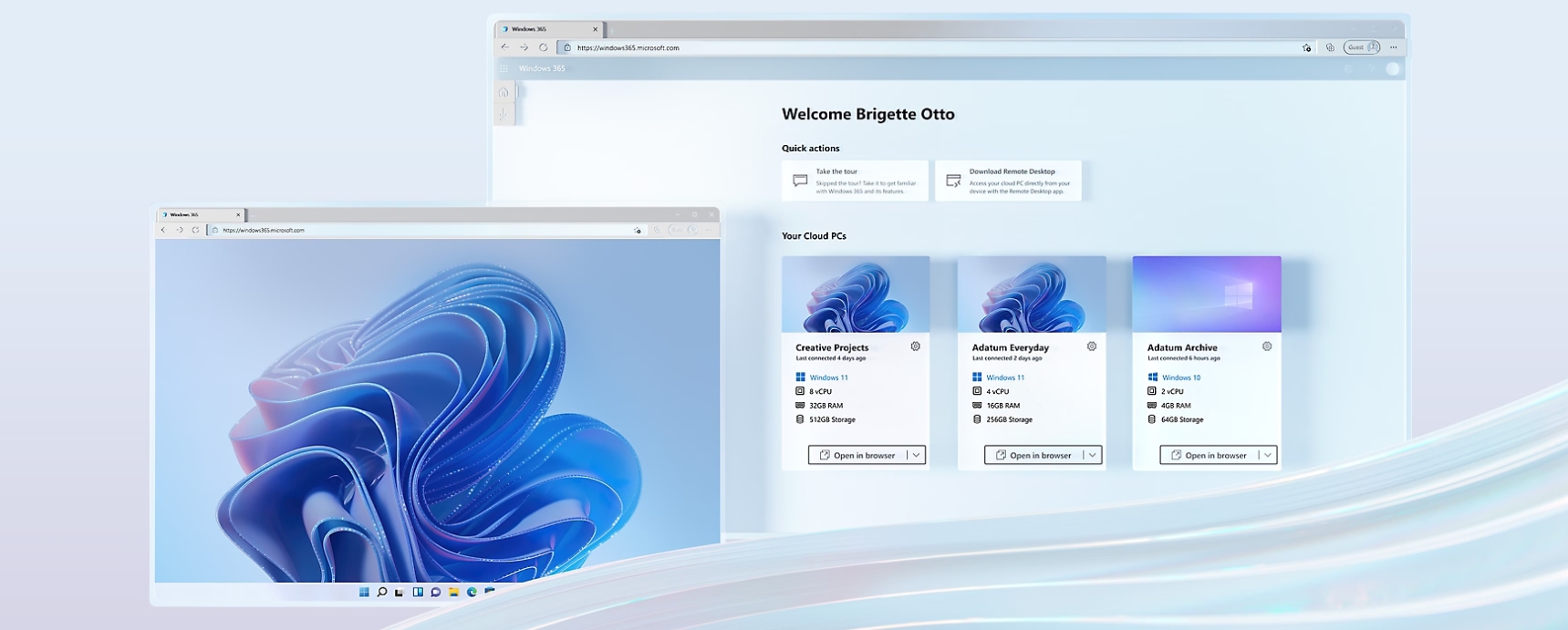Open the Start menu on the taskbar
This screenshot has height=630, width=1568.
364,592
